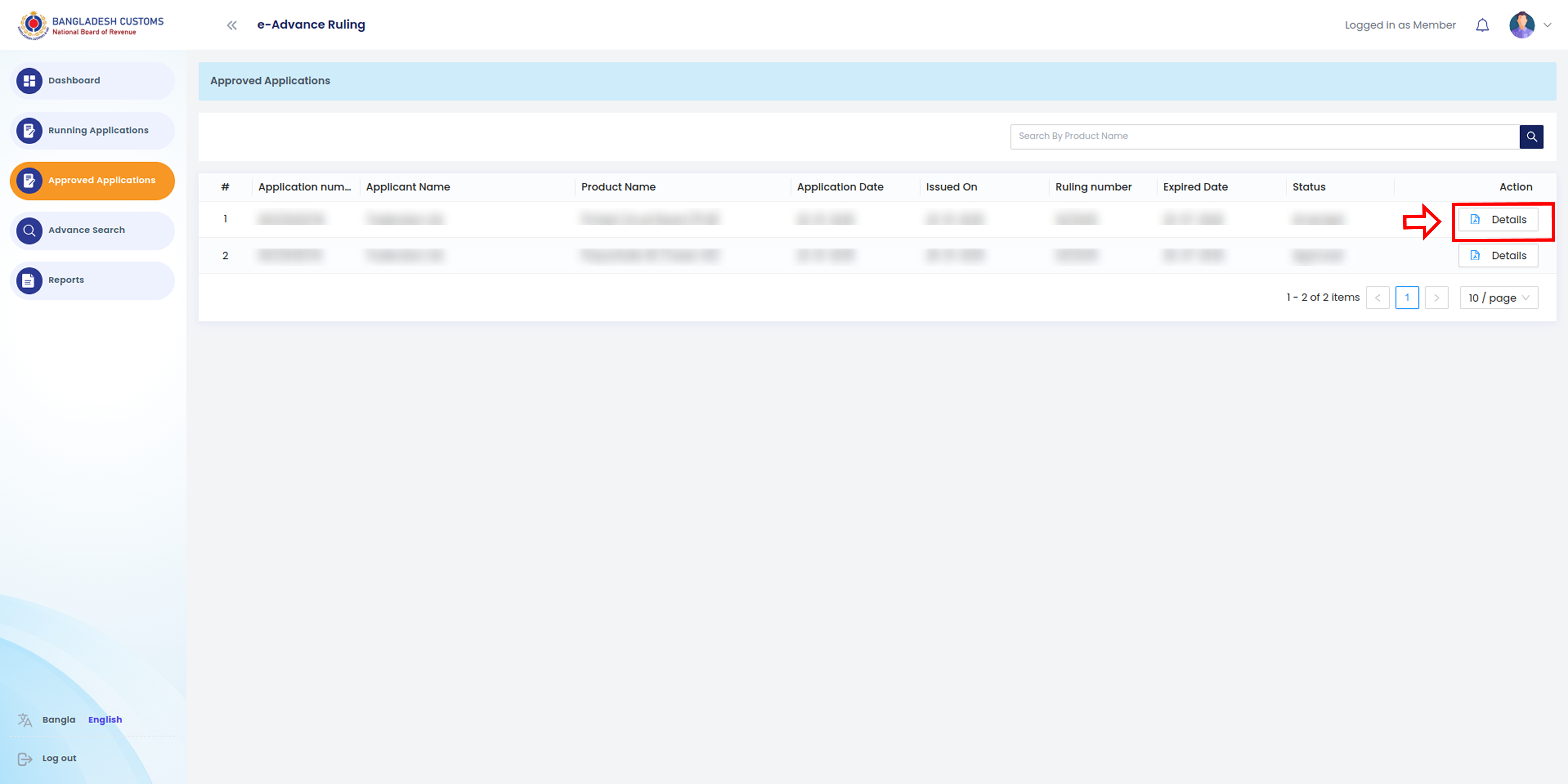Click the log out door icon
This screenshot has width=1568, height=784.
[25, 758]
